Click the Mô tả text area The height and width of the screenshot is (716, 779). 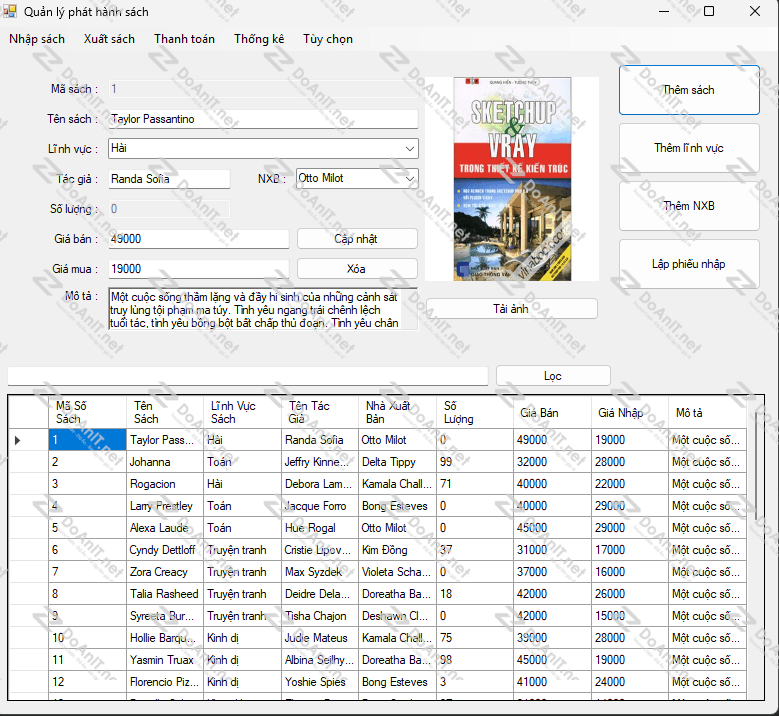[x=263, y=309]
